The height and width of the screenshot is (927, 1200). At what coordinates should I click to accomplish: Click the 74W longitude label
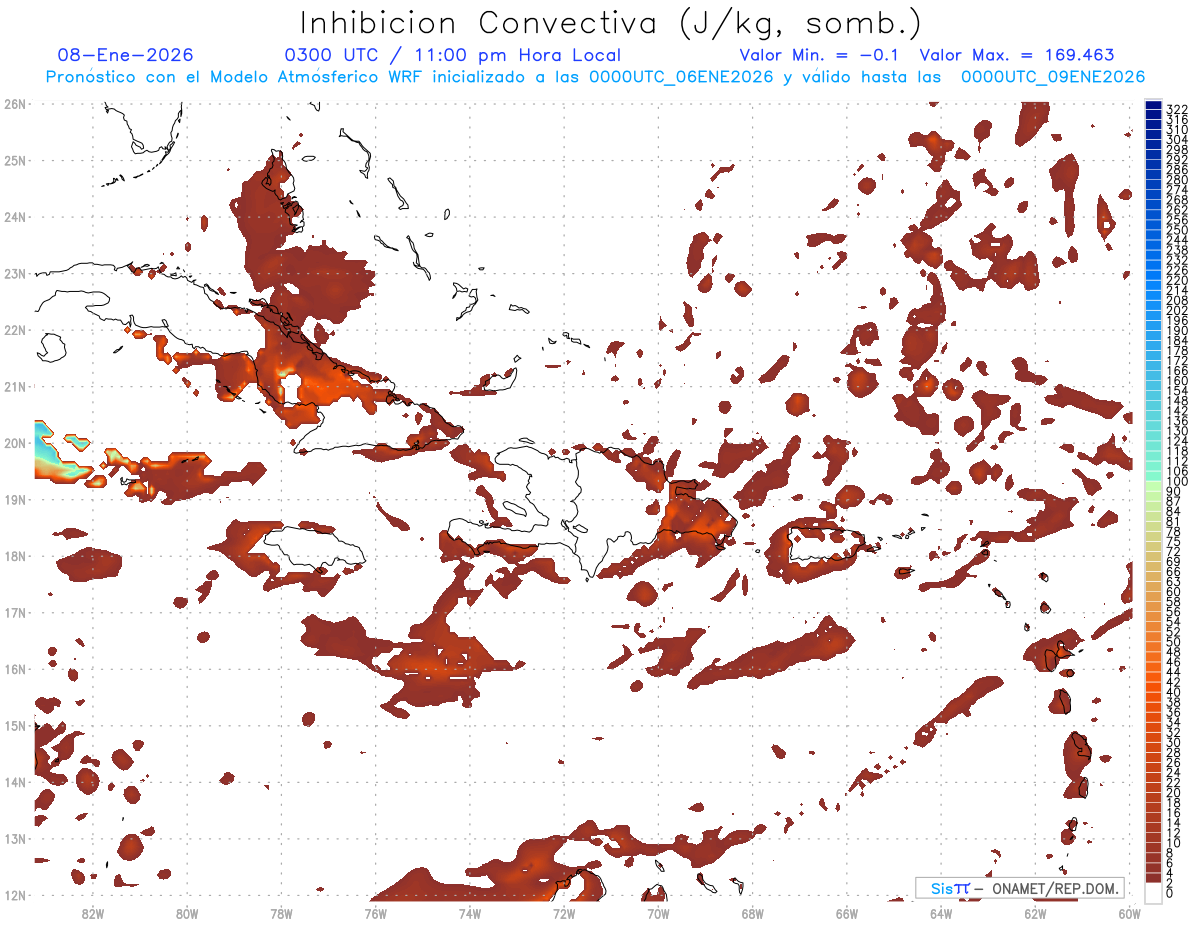point(470,913)
